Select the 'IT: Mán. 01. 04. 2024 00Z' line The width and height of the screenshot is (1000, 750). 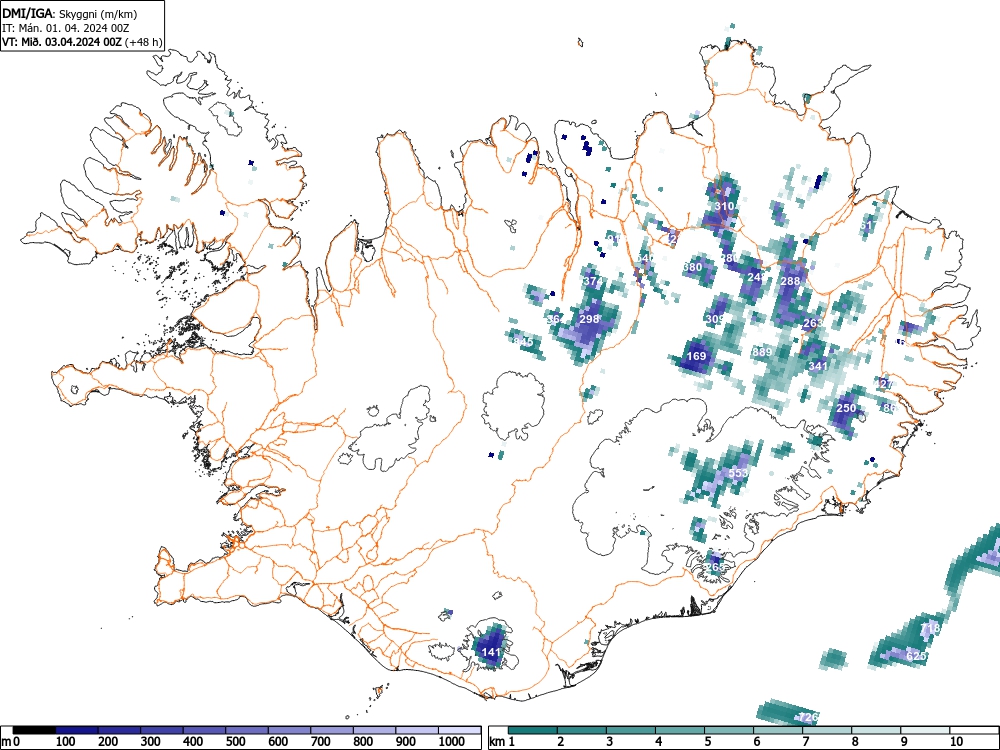(x=66, y=28)
